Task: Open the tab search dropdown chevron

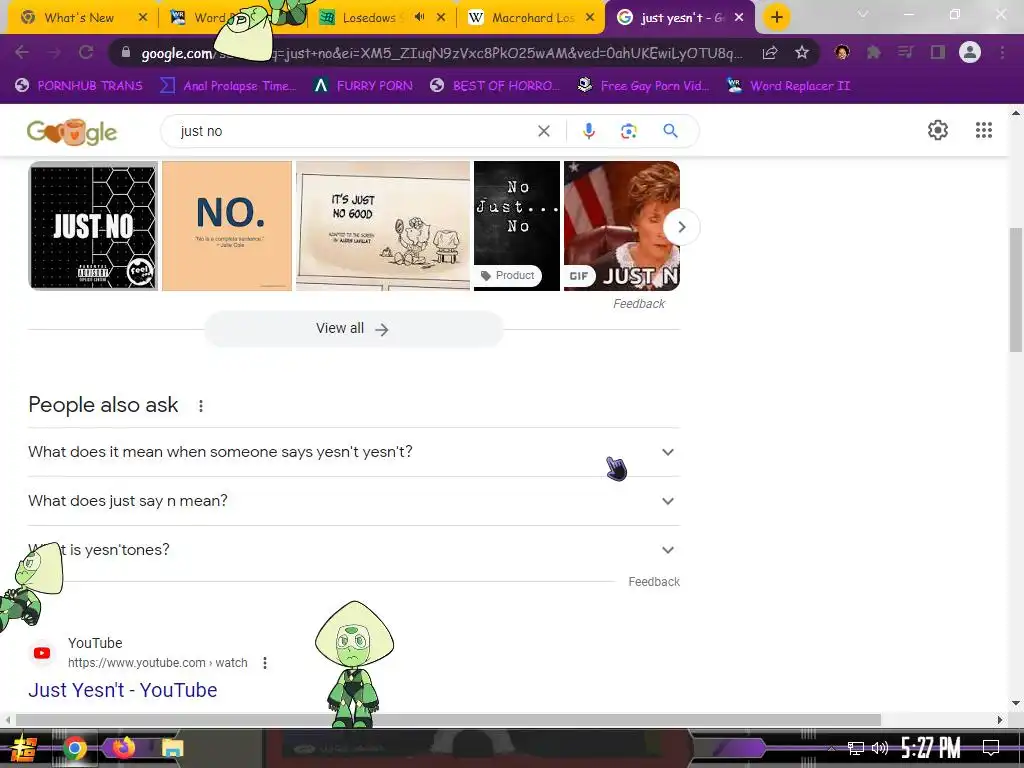Action: tap(863, 14)
